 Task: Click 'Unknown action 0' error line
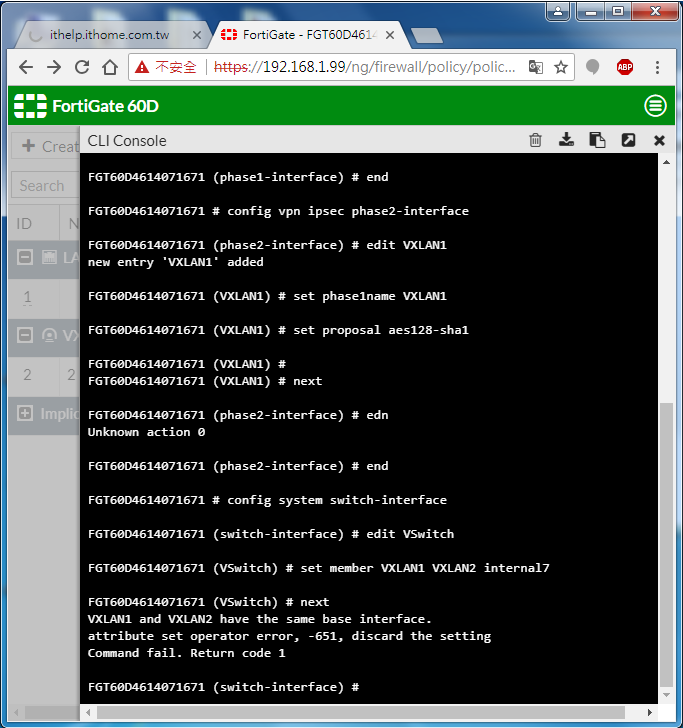pyautogui.click(x=146, y=432)
